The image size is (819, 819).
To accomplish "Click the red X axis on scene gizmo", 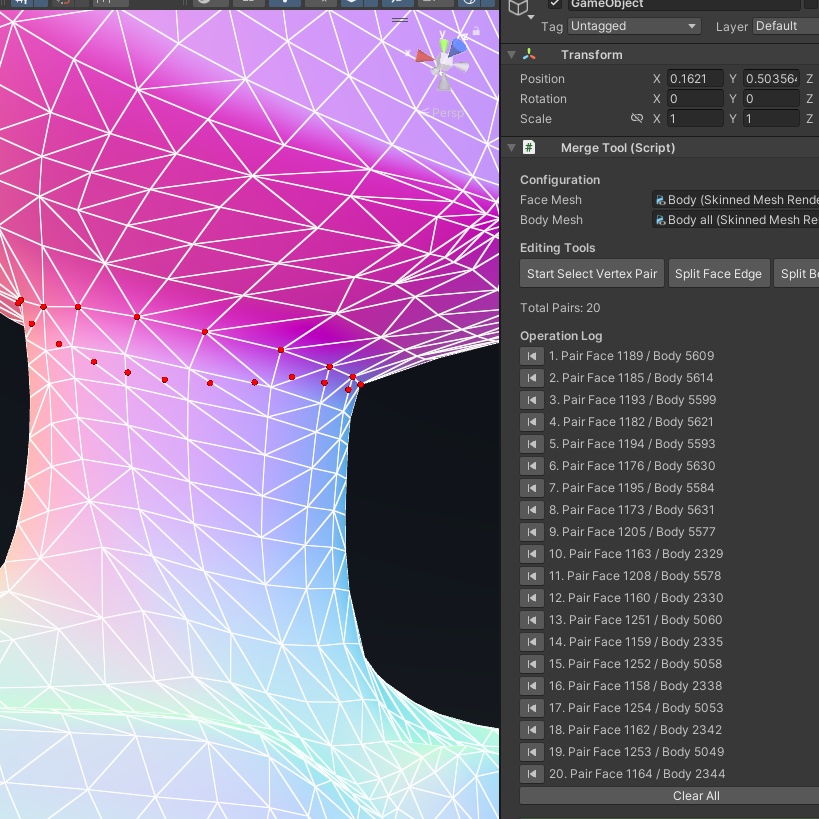I will click(x=424, y=57).
